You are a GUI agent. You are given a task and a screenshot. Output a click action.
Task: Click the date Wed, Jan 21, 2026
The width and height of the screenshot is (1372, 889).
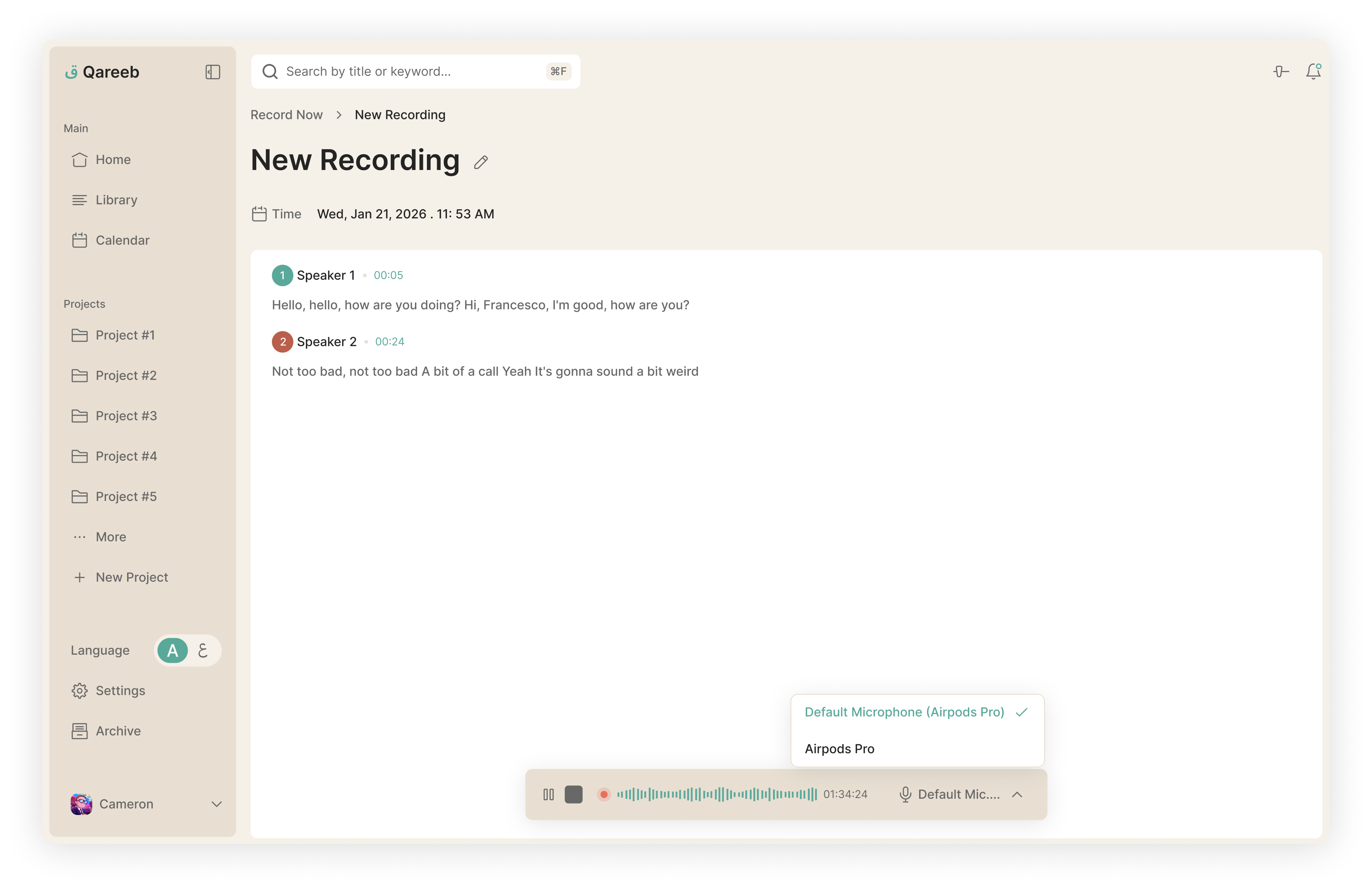click(x=372, y=214)
